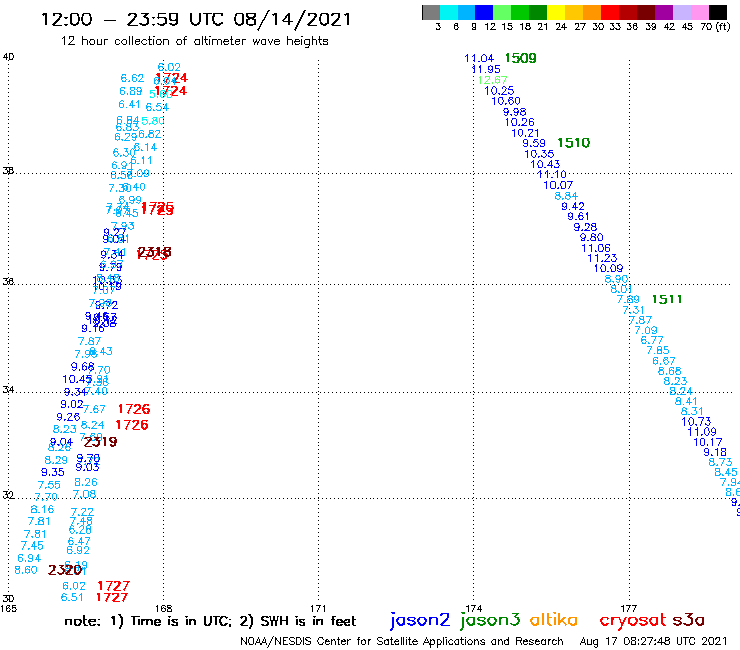Screen dimensions: 740x650
Task: Click the lavender swatch in the color scale
Action: coord(681,12)
